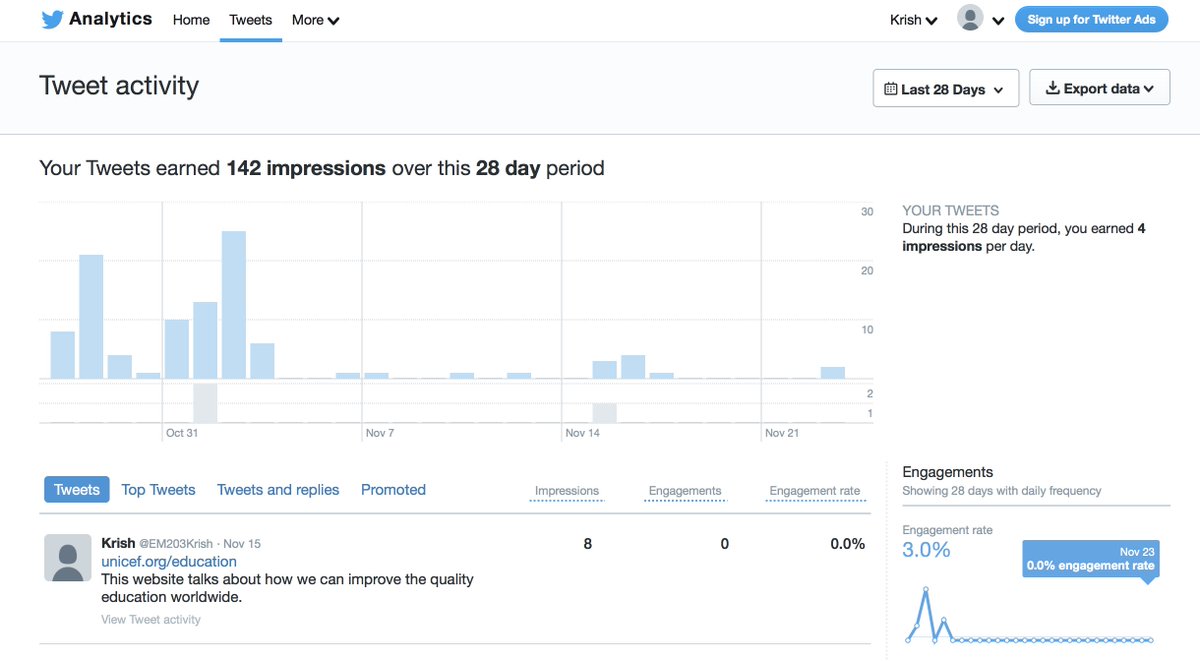Click the Krish name on the tweet

[x=118, y=543]
